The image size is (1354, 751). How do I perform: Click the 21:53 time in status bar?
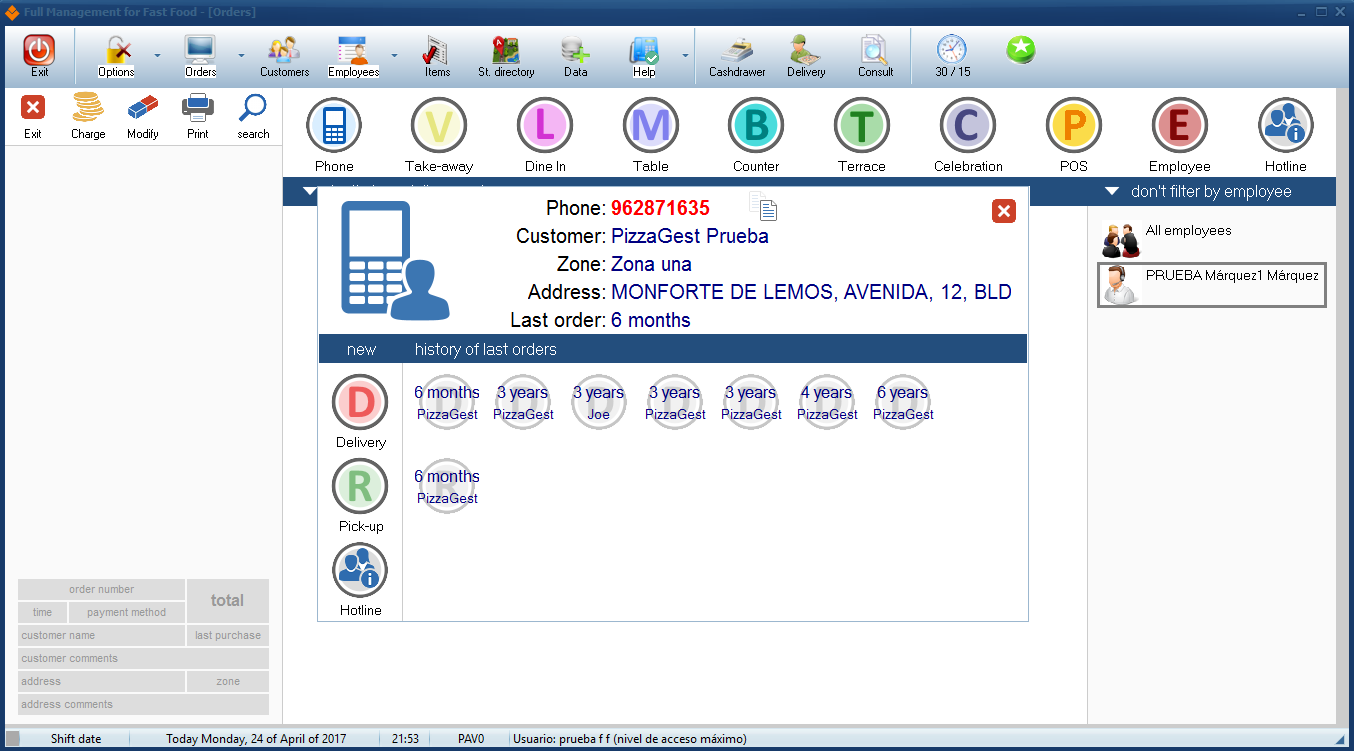(x=405, y=739)
